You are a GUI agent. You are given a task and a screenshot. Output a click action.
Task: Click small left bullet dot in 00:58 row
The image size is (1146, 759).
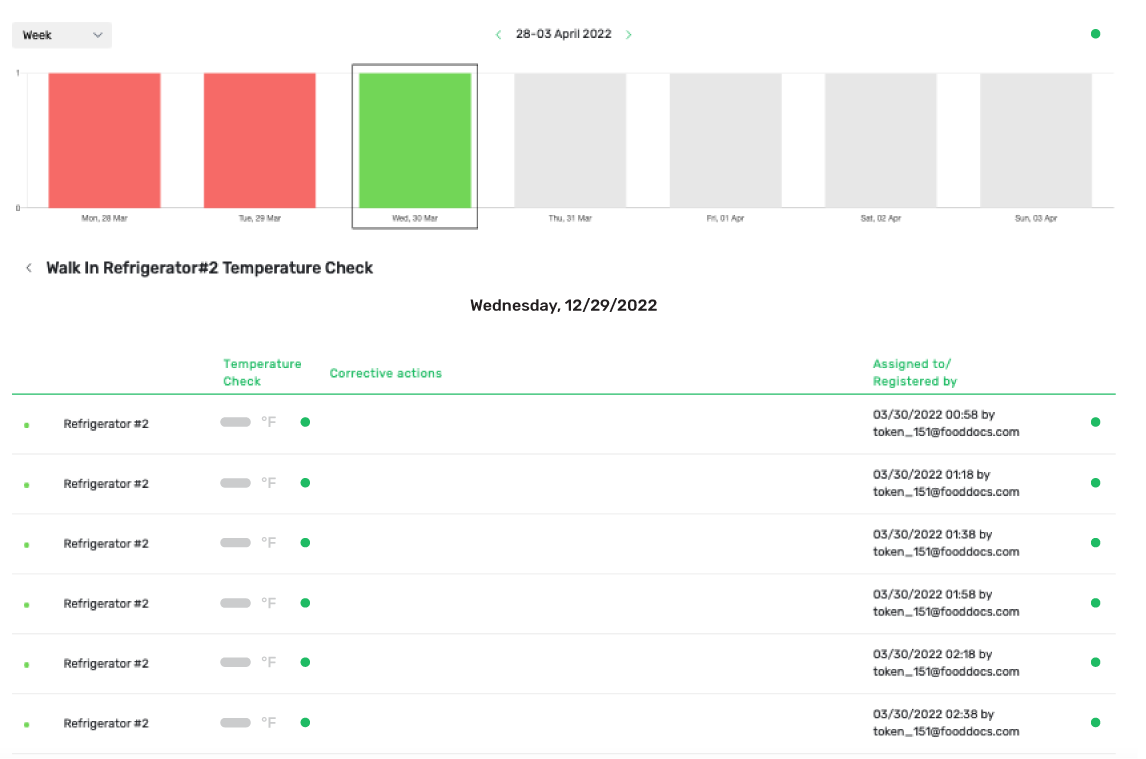pyautogui.click(x=27, y=425)
